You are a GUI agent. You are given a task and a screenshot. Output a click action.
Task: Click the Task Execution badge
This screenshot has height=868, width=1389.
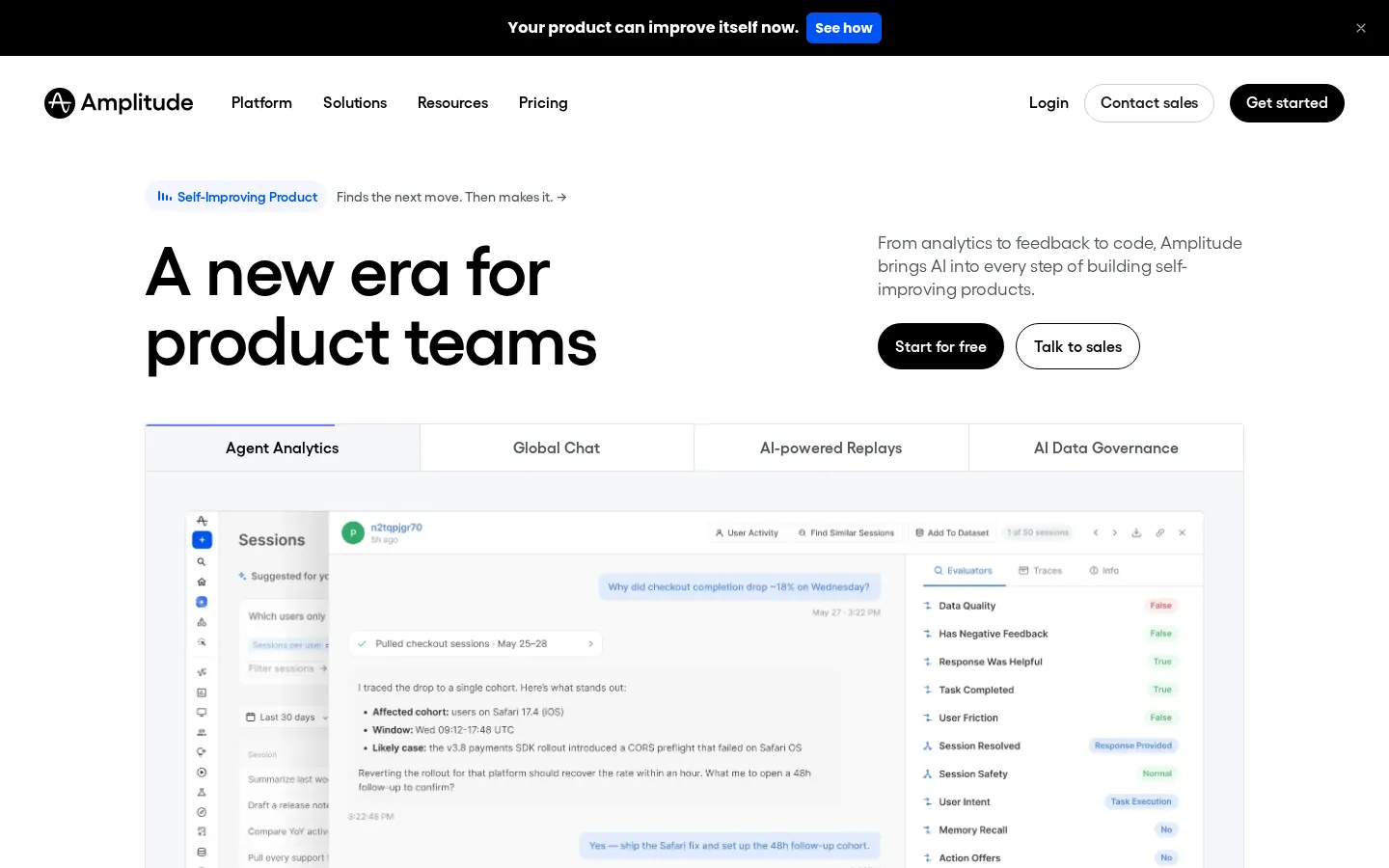[x=1141, y=801]
